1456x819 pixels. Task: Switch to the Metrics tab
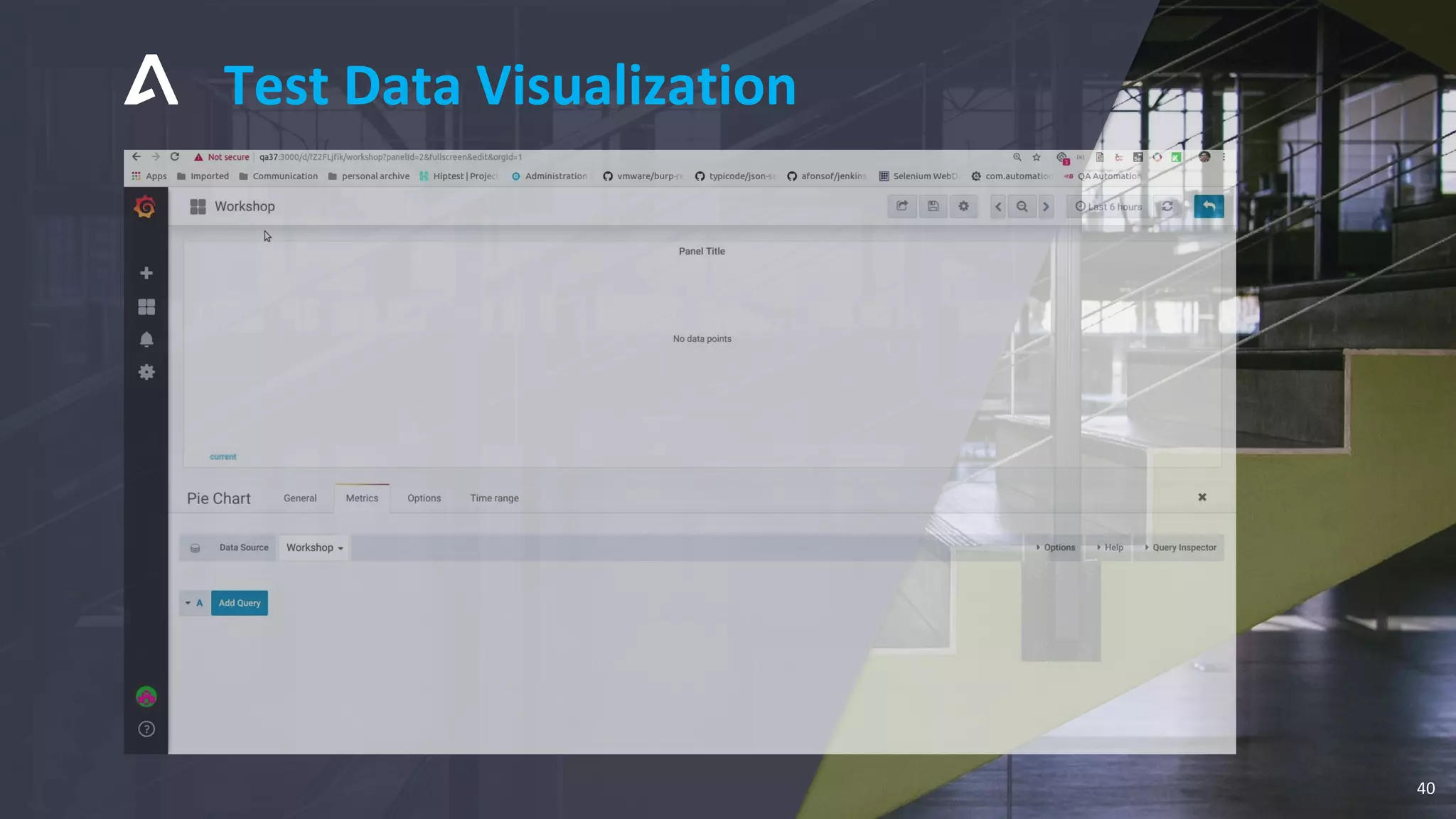pyautogui.click(x=362, y=498)
